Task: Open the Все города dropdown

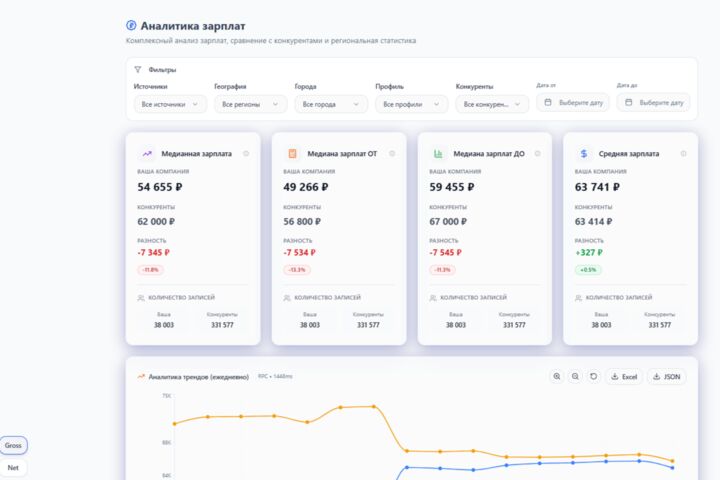Action: click(x=331, y=104)
